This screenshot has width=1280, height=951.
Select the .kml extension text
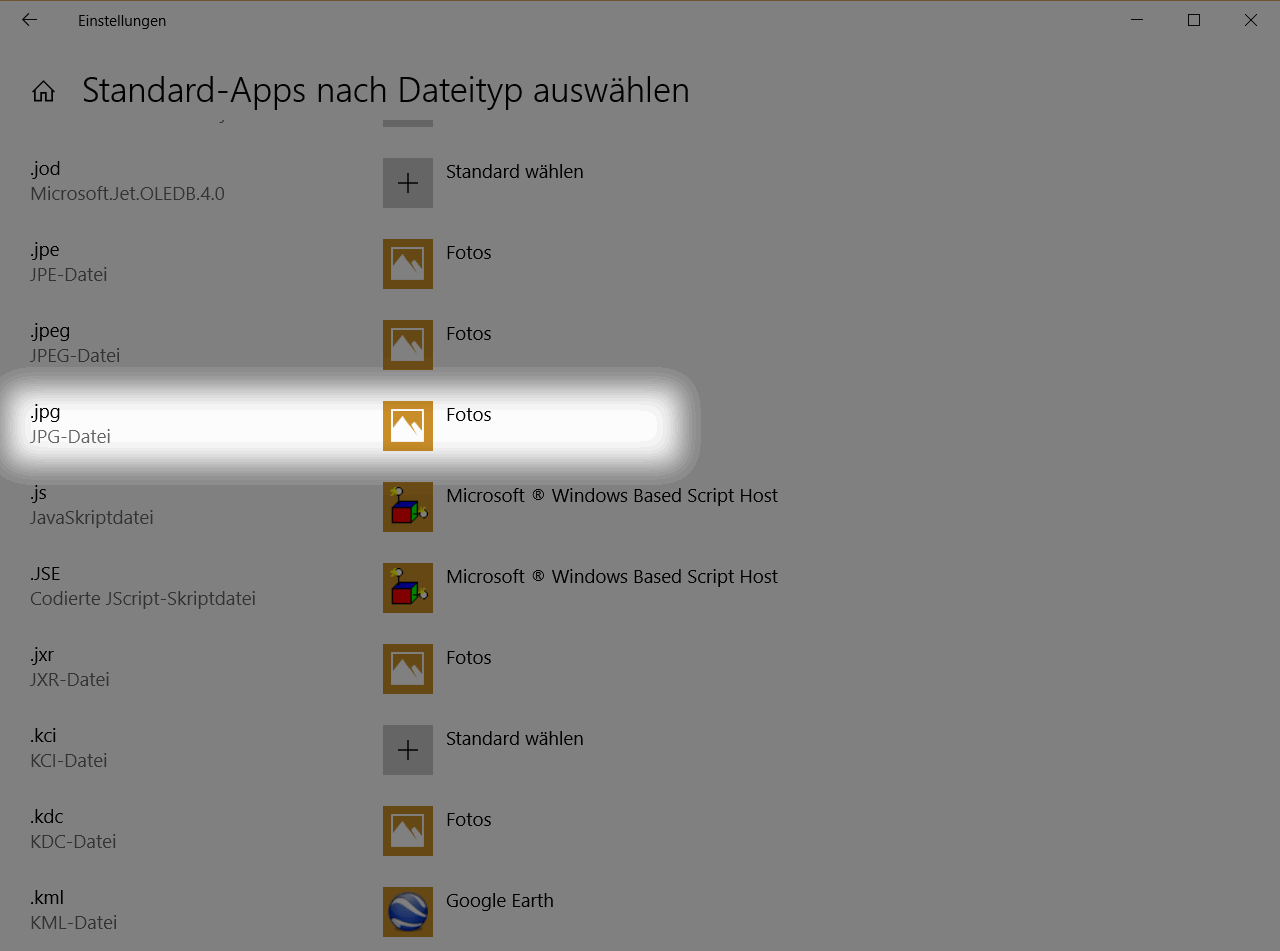[47, 898]
